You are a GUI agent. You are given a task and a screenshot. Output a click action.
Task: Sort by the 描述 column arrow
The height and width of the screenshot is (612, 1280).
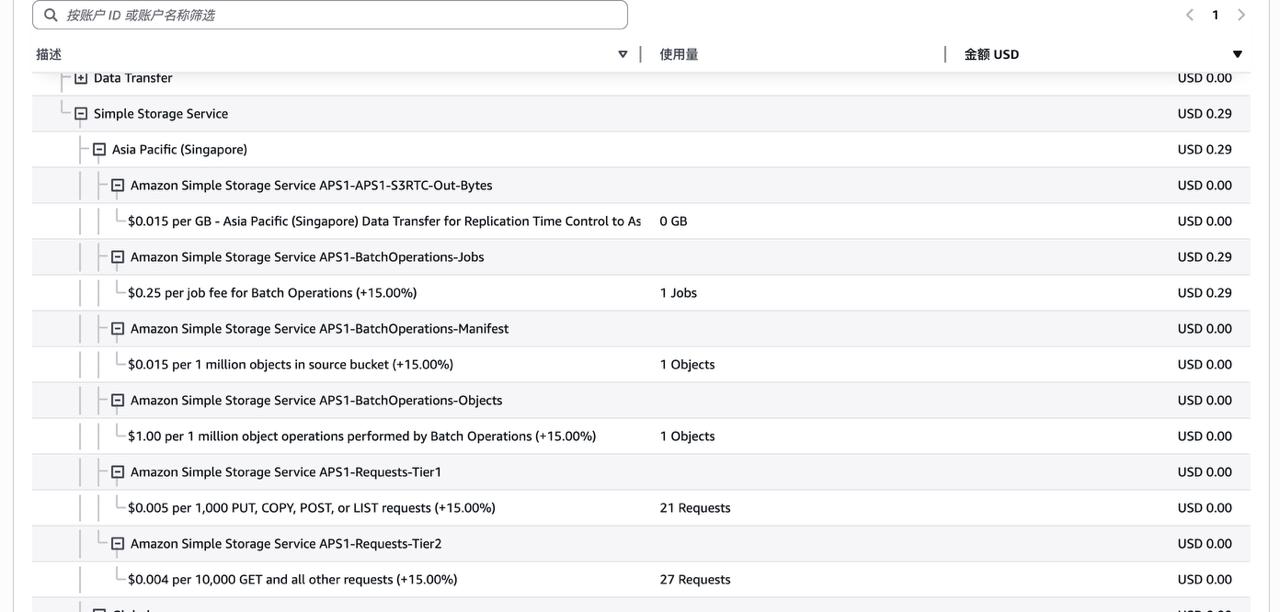tap(623, 54)
